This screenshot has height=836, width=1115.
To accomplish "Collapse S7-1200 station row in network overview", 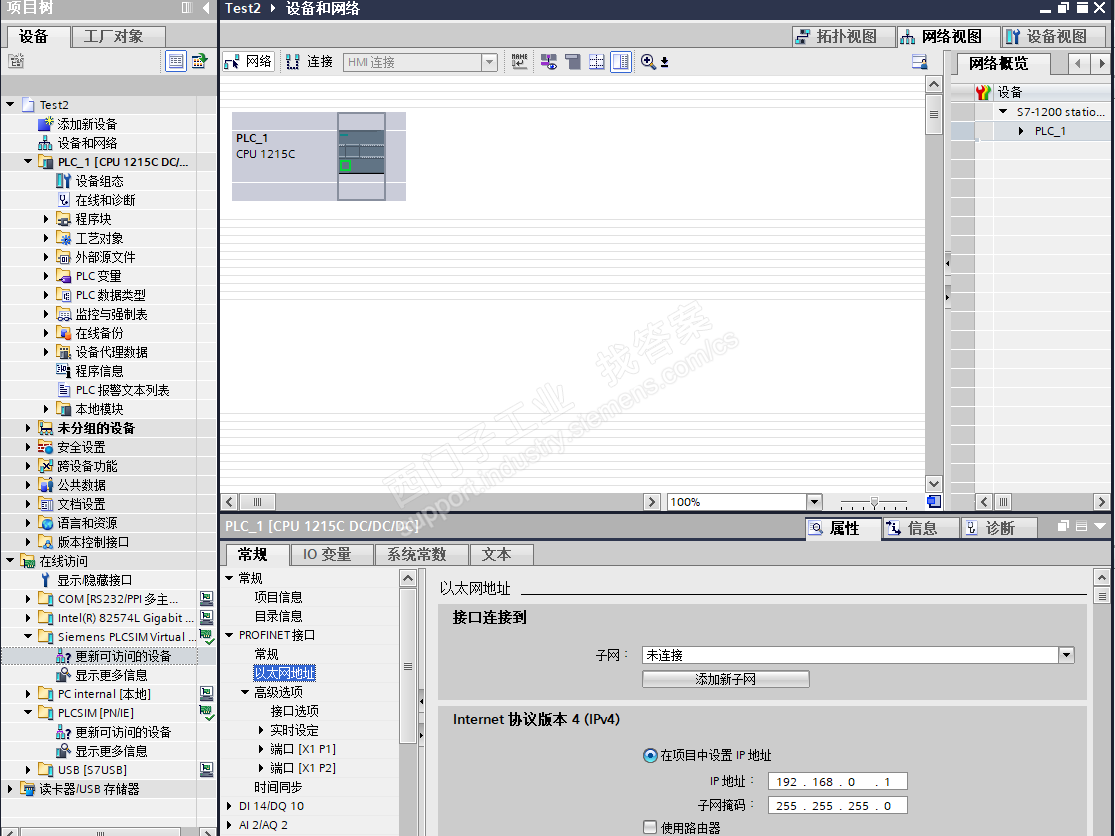I will (x=1003, y=112).
